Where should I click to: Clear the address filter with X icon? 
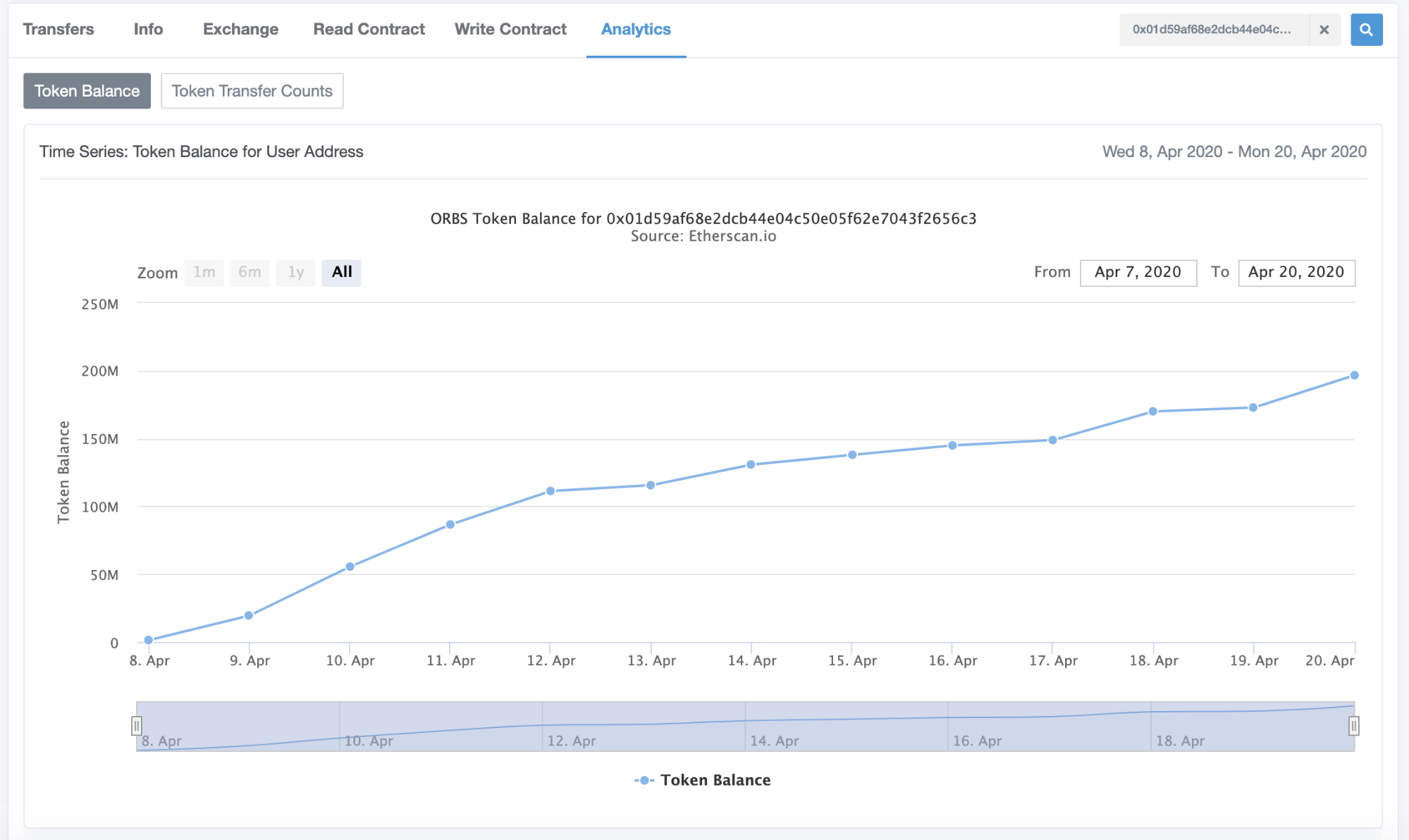[1324, 30]
